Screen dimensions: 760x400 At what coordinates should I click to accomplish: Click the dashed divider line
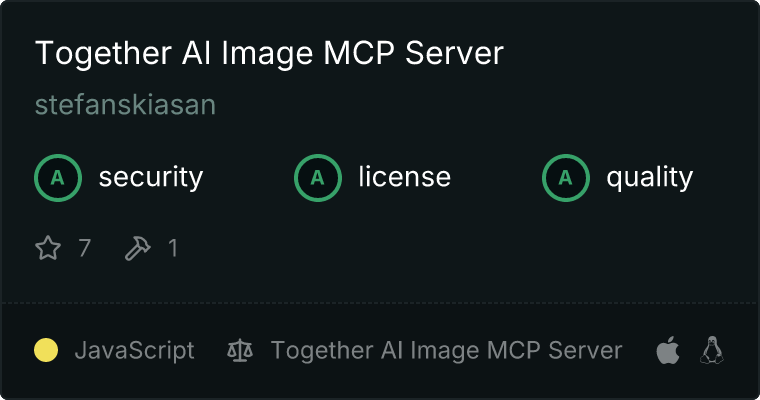click(x=380, y=303)
